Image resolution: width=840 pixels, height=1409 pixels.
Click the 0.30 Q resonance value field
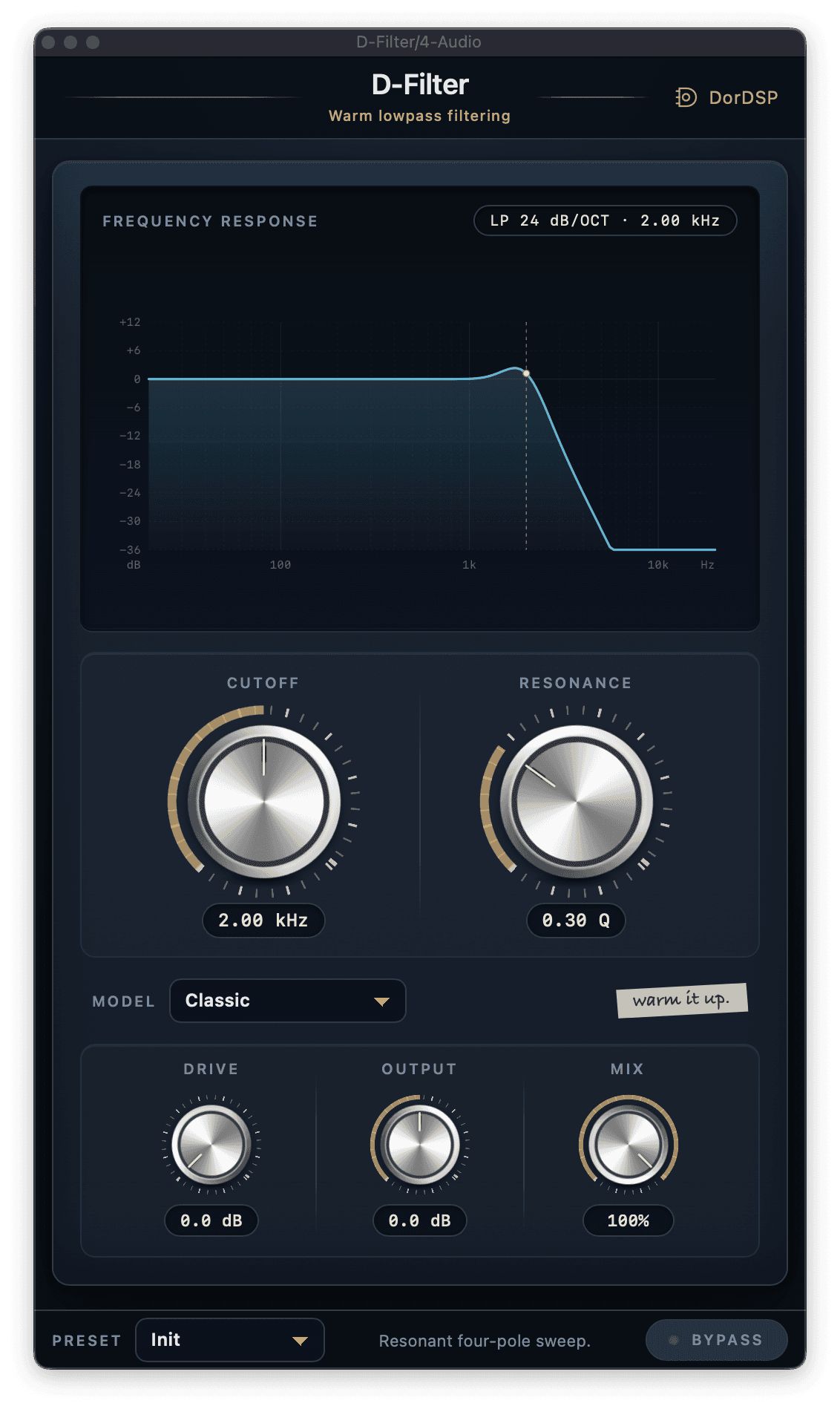(x=576, y=921)
